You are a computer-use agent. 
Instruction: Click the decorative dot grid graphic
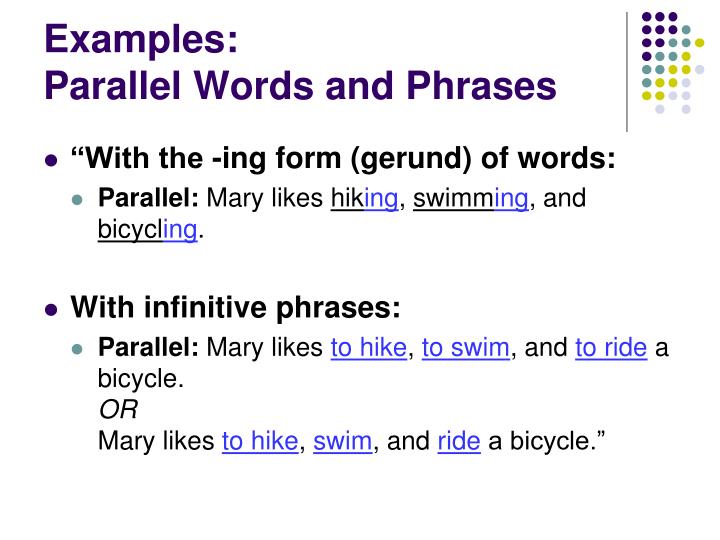pyautogui.click(x=673, y=63)
